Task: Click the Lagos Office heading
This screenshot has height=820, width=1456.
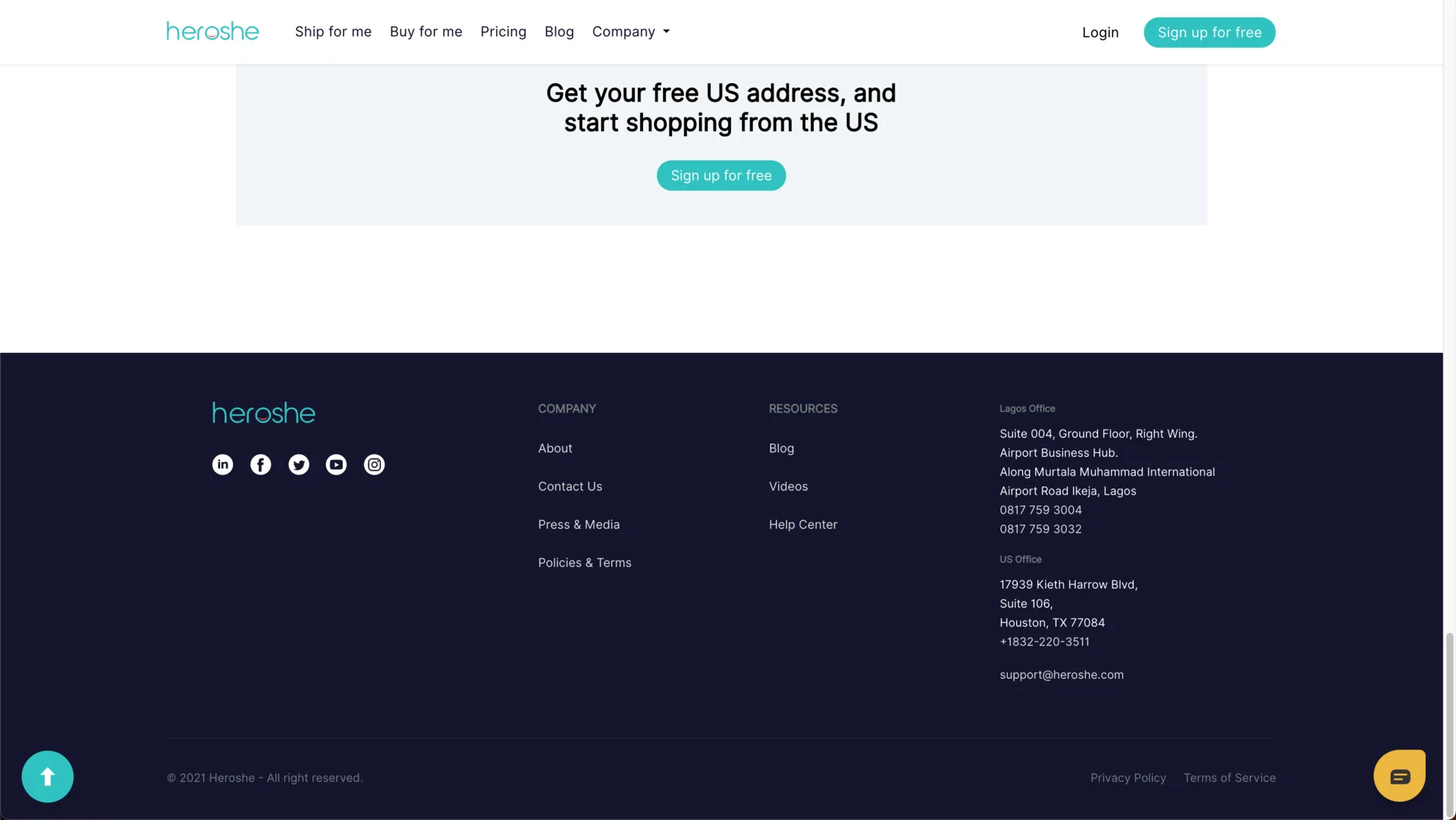Action: 1027,408
